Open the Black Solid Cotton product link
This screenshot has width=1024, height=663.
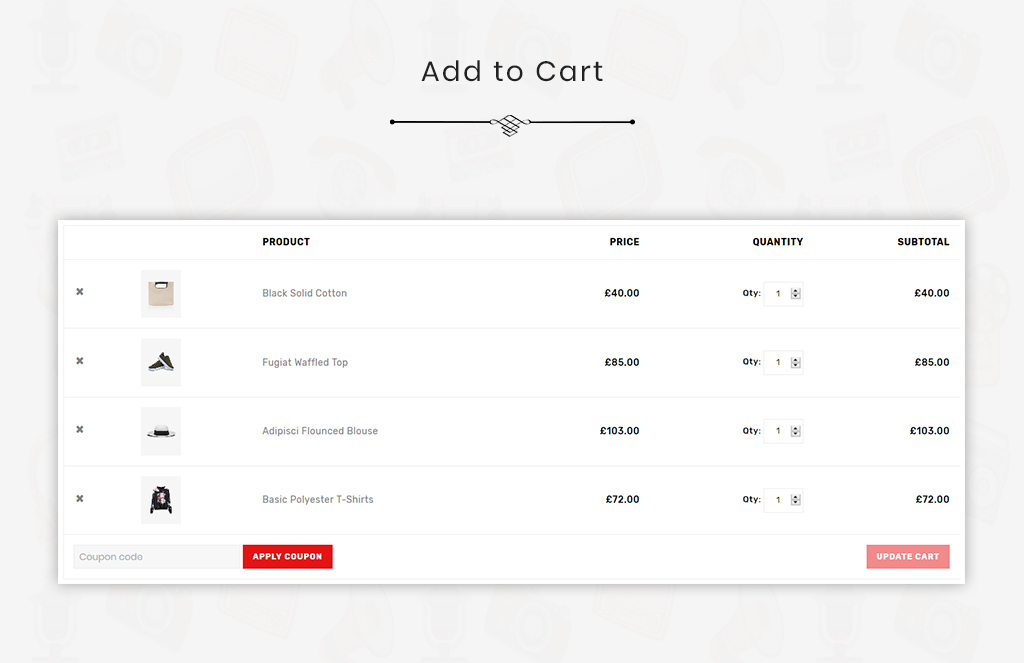click(304, 293)
